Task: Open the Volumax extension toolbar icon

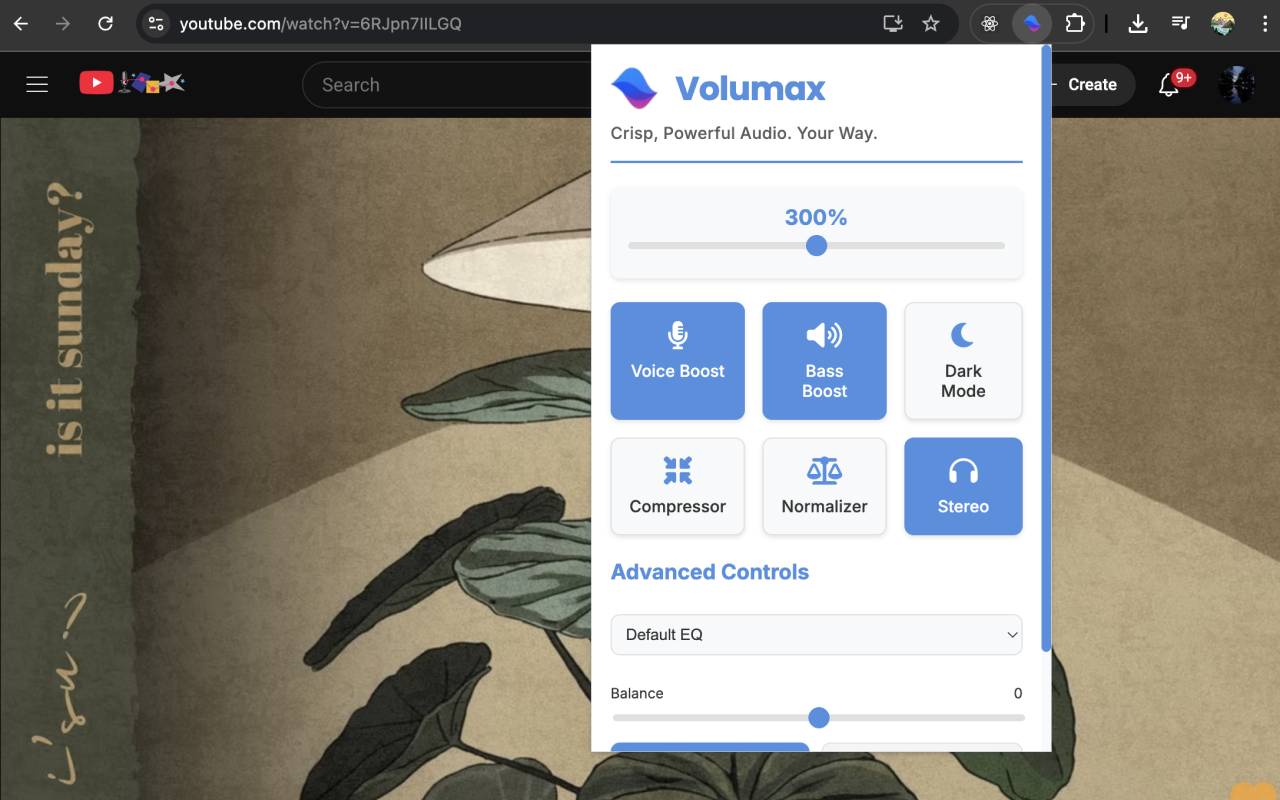Action: coord(1031,23)
